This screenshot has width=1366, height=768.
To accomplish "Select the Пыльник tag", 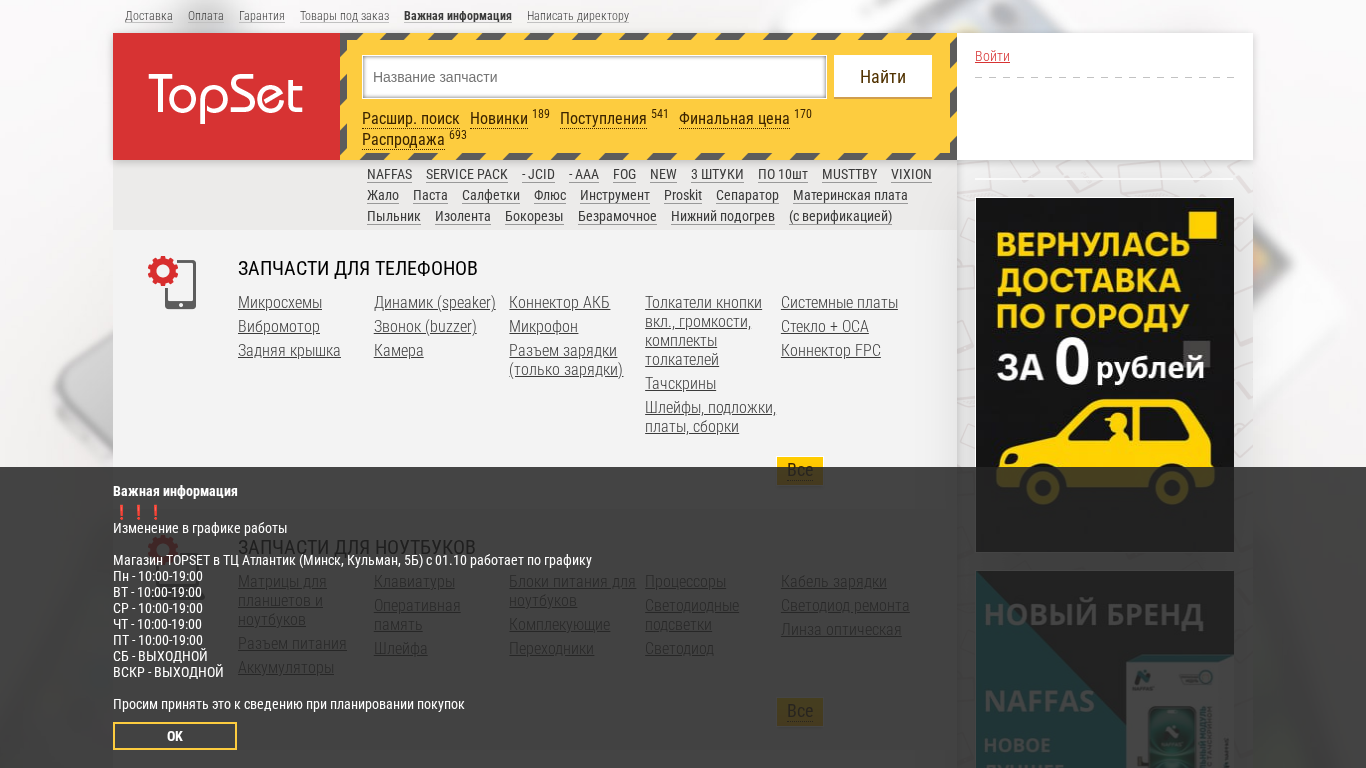I will (394, 216).
